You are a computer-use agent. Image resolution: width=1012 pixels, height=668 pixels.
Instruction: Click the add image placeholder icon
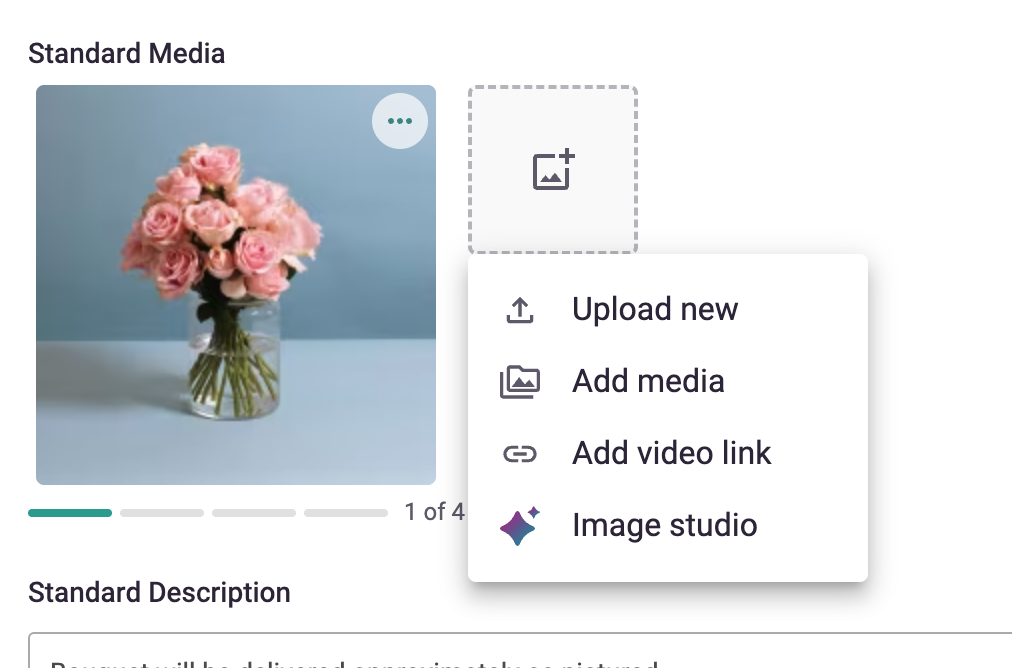tap(553, 170)
